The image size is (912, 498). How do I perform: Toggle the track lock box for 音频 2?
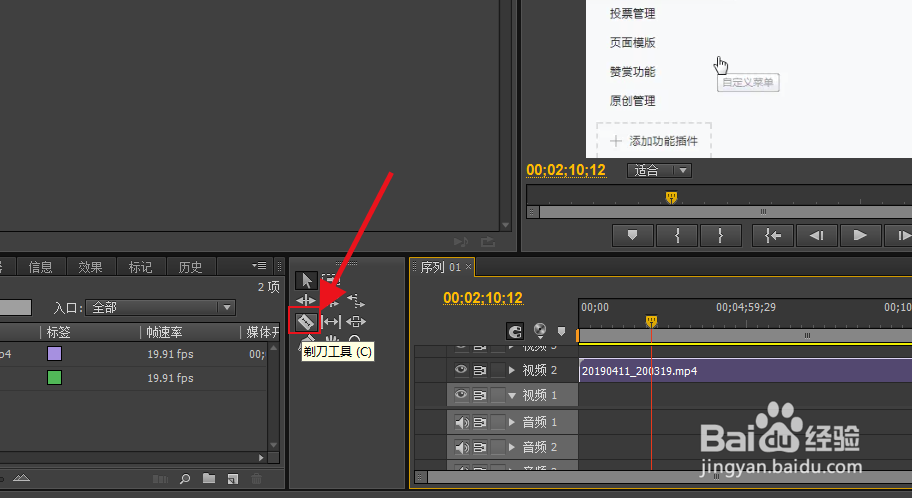[x=498, y=447]
